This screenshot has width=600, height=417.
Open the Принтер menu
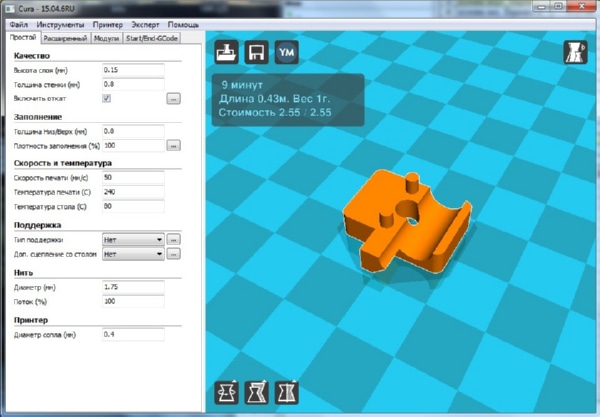[x=108, y=24]
